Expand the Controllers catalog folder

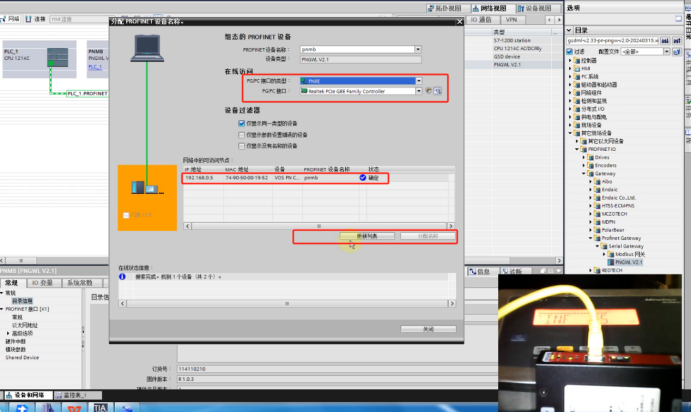[x=570, y=60]
